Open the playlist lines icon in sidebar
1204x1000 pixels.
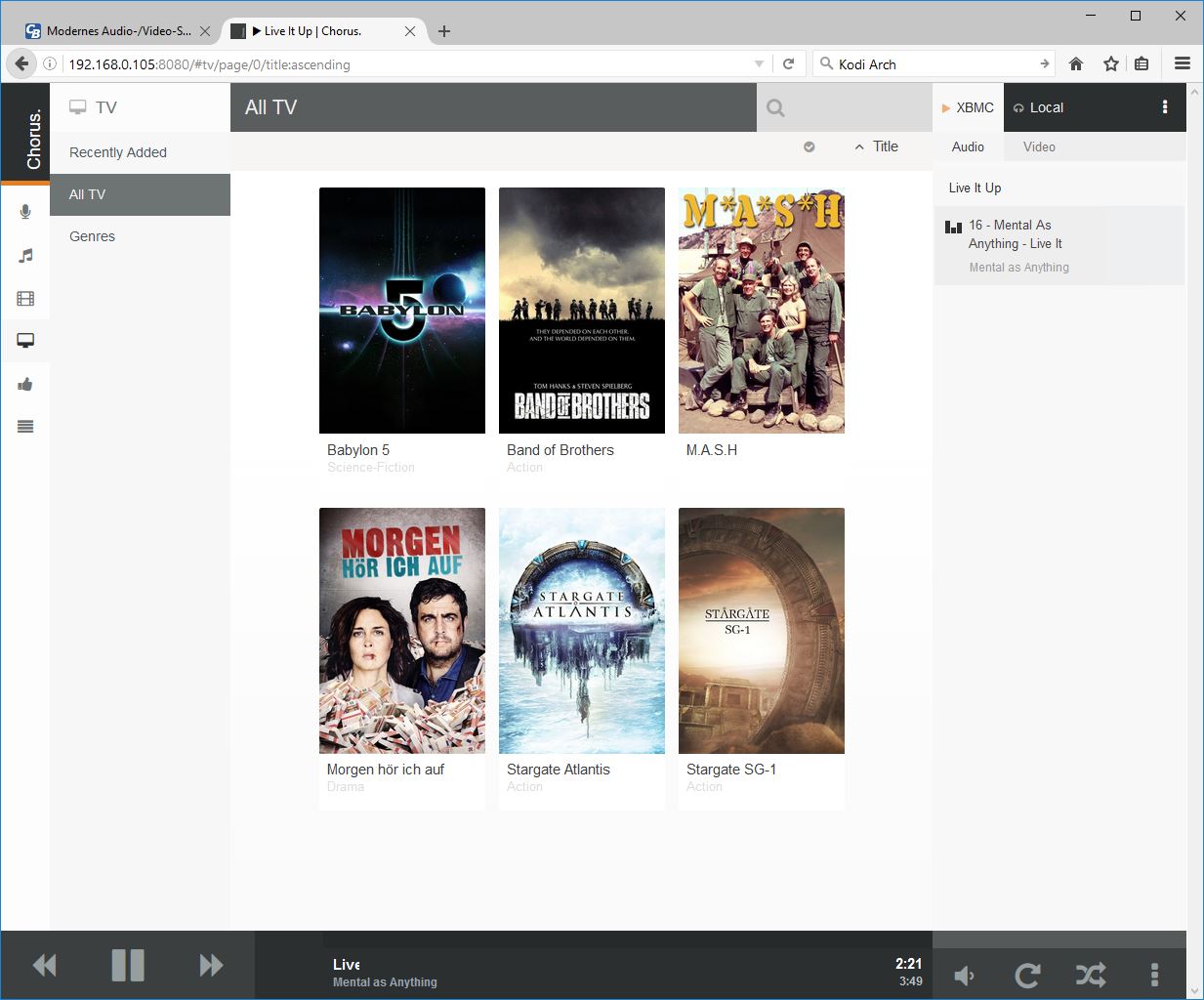[x=25, y=427]
